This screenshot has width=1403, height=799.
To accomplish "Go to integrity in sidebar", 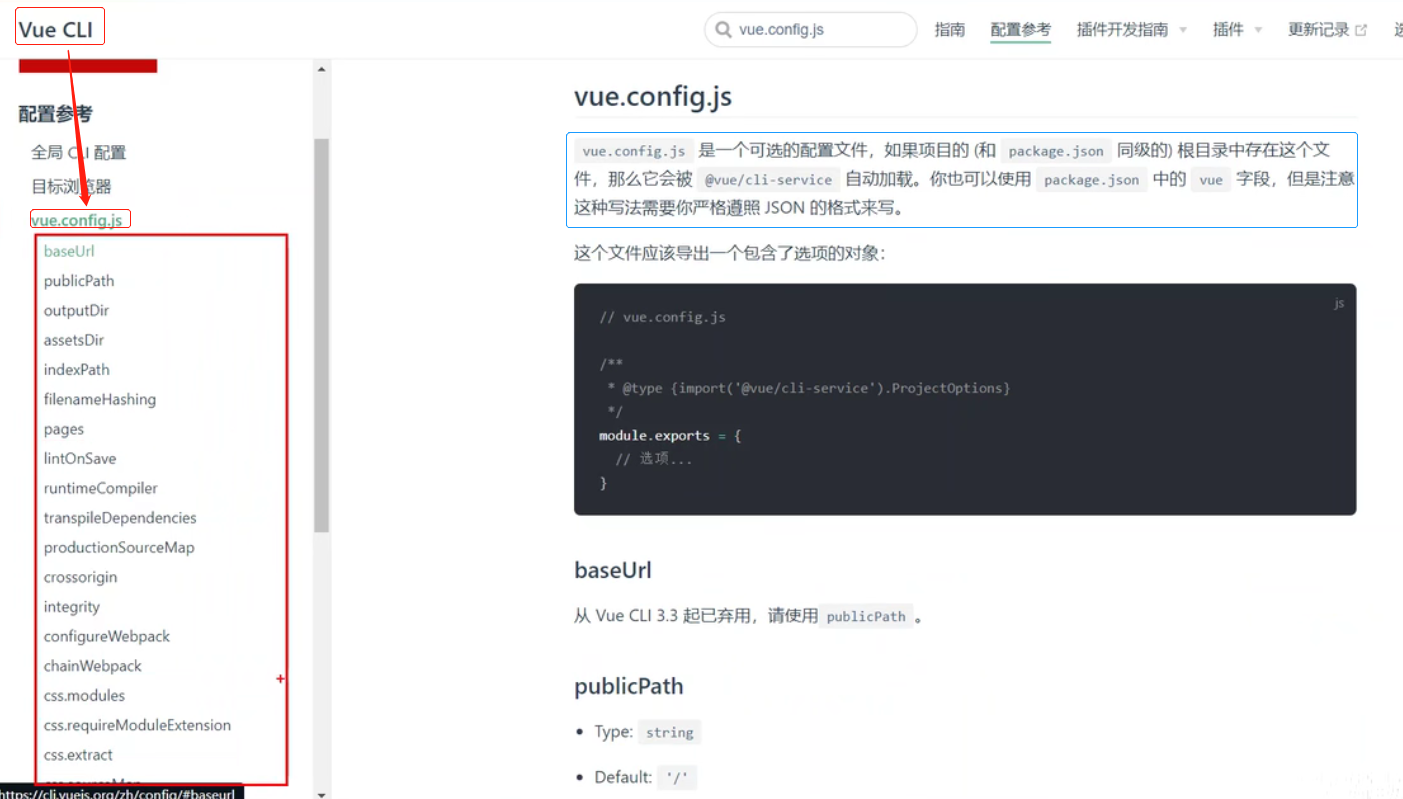I will pyautogui.click(x=72, y=607).
